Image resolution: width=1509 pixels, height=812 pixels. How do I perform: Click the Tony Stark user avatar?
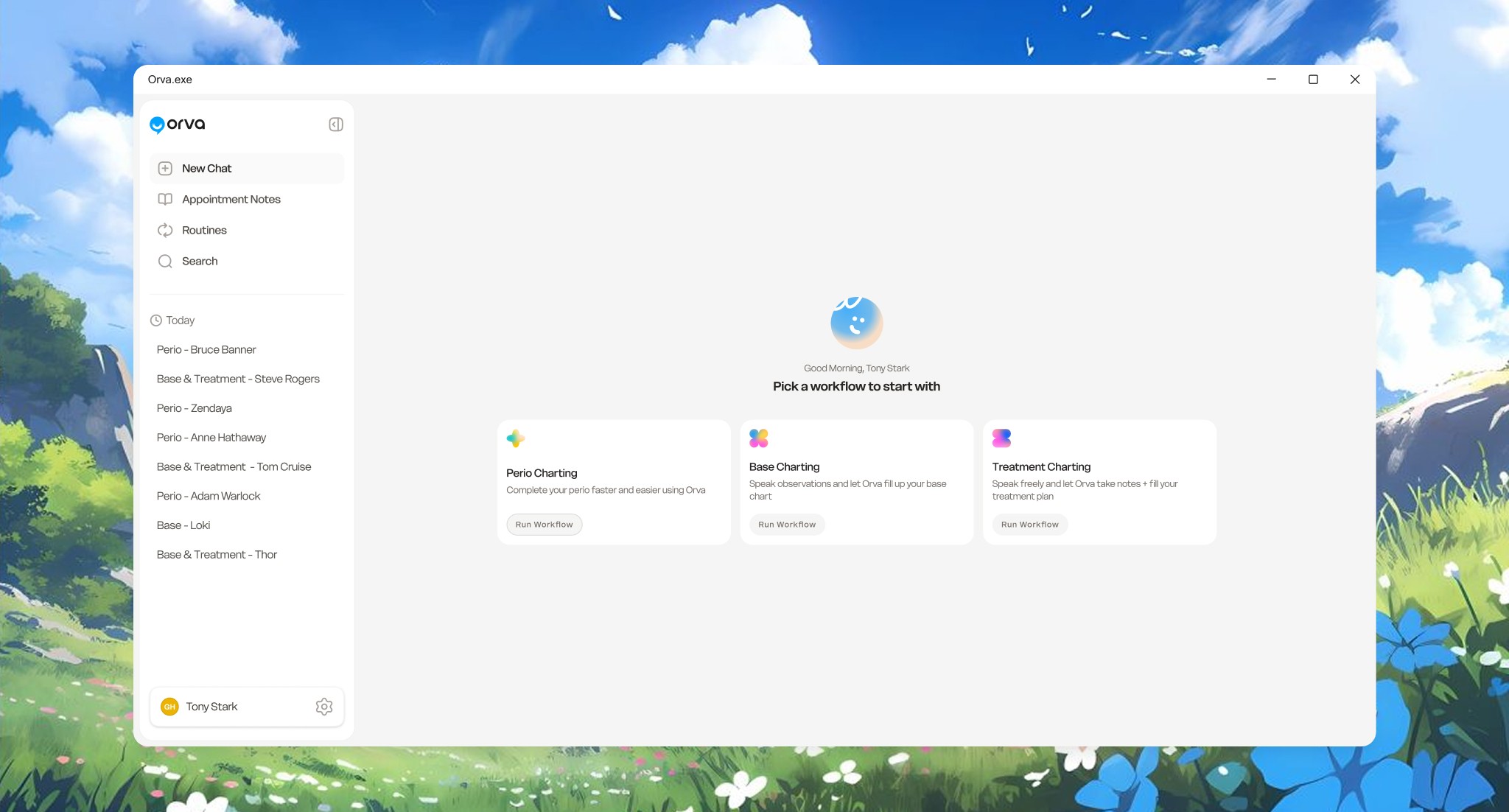click(169, 707)
